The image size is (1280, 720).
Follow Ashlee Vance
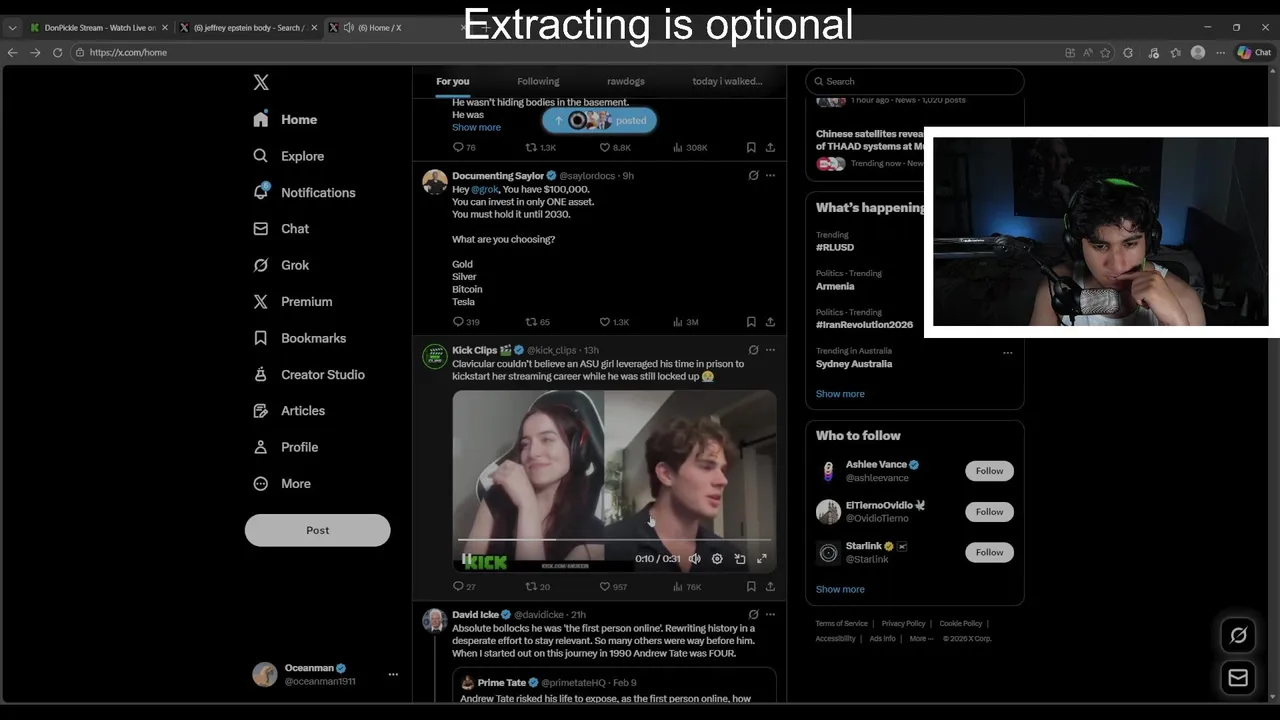click(989, 471)
